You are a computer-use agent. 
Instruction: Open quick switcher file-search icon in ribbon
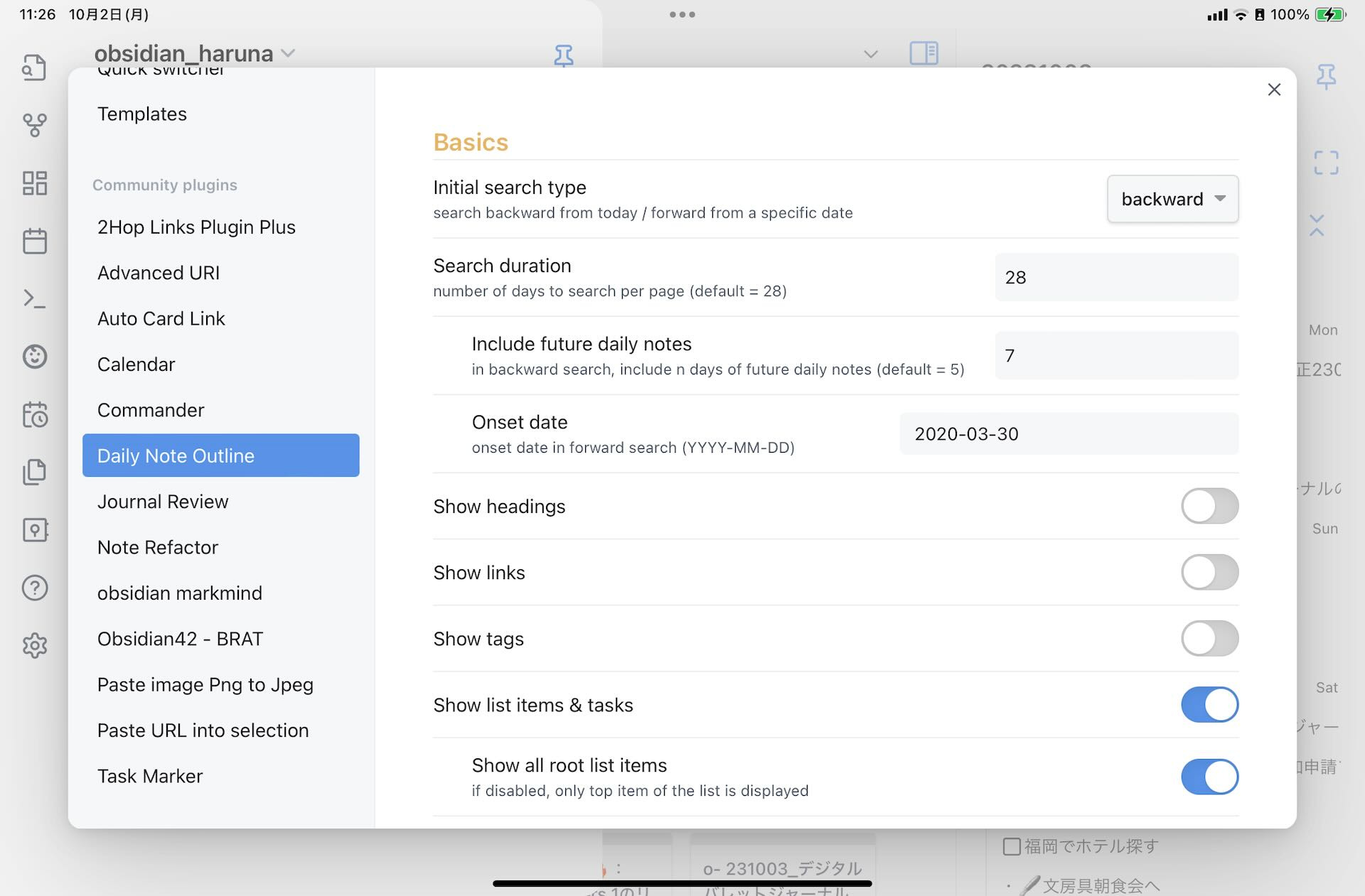pyautogui.click(x=34, y=68)
